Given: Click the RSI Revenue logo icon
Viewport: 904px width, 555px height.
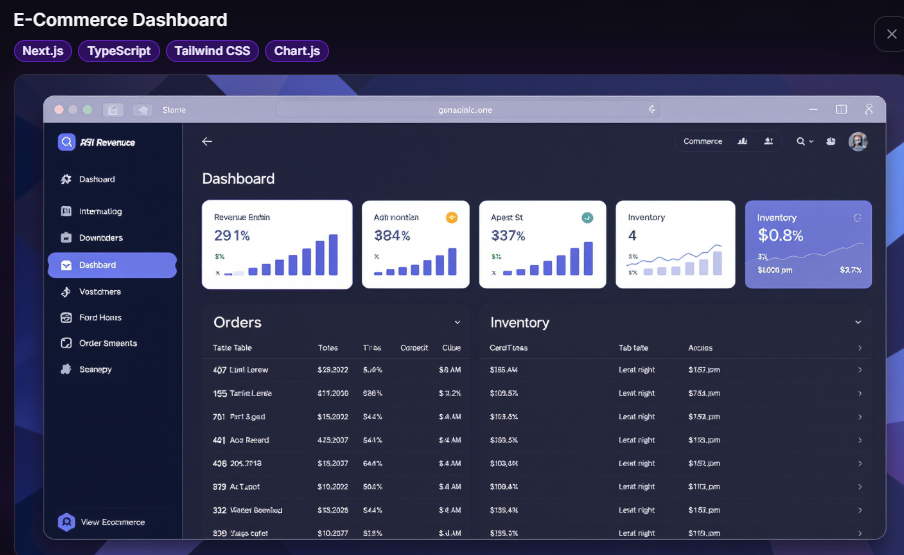Looking at the screenshot, I should click(66, 142).
